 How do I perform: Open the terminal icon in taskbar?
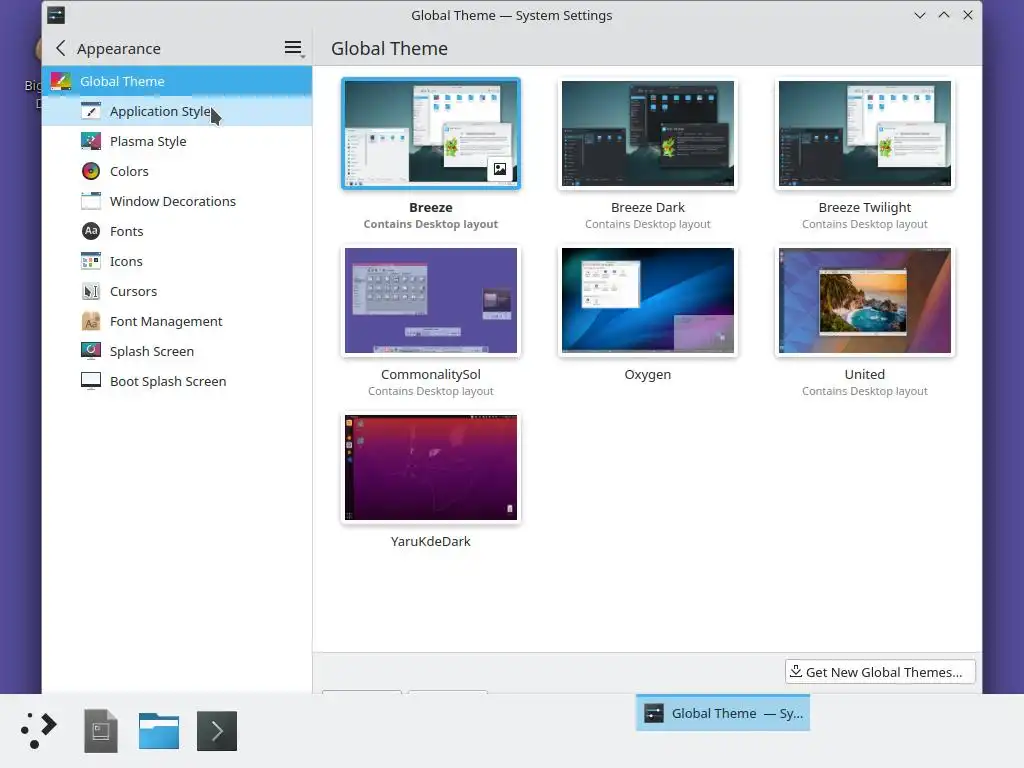(x=217, y=730)
